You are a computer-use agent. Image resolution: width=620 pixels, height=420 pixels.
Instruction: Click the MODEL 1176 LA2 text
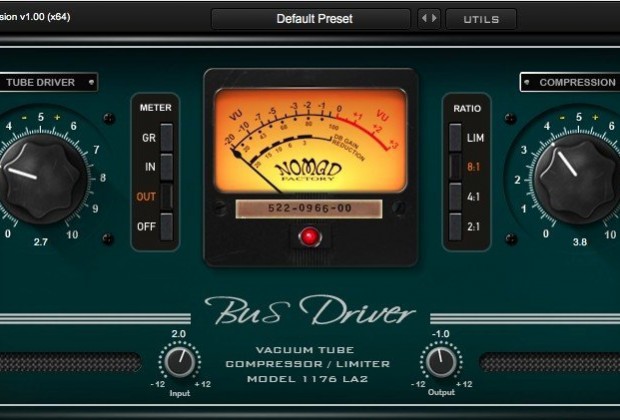[308, 379]
